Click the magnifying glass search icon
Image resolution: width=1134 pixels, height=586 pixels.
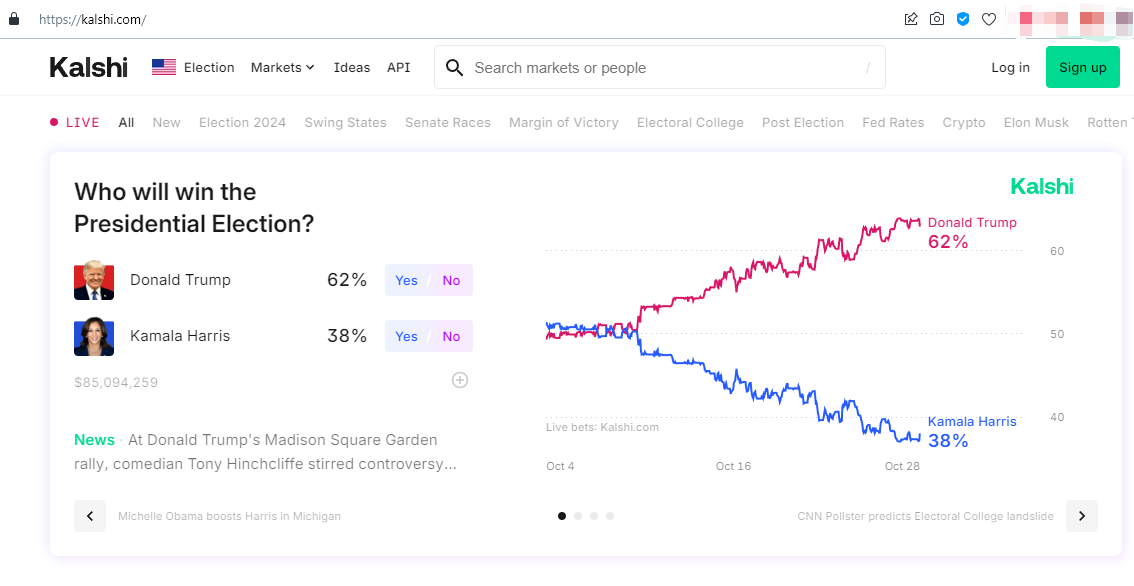tap(454, 68)
